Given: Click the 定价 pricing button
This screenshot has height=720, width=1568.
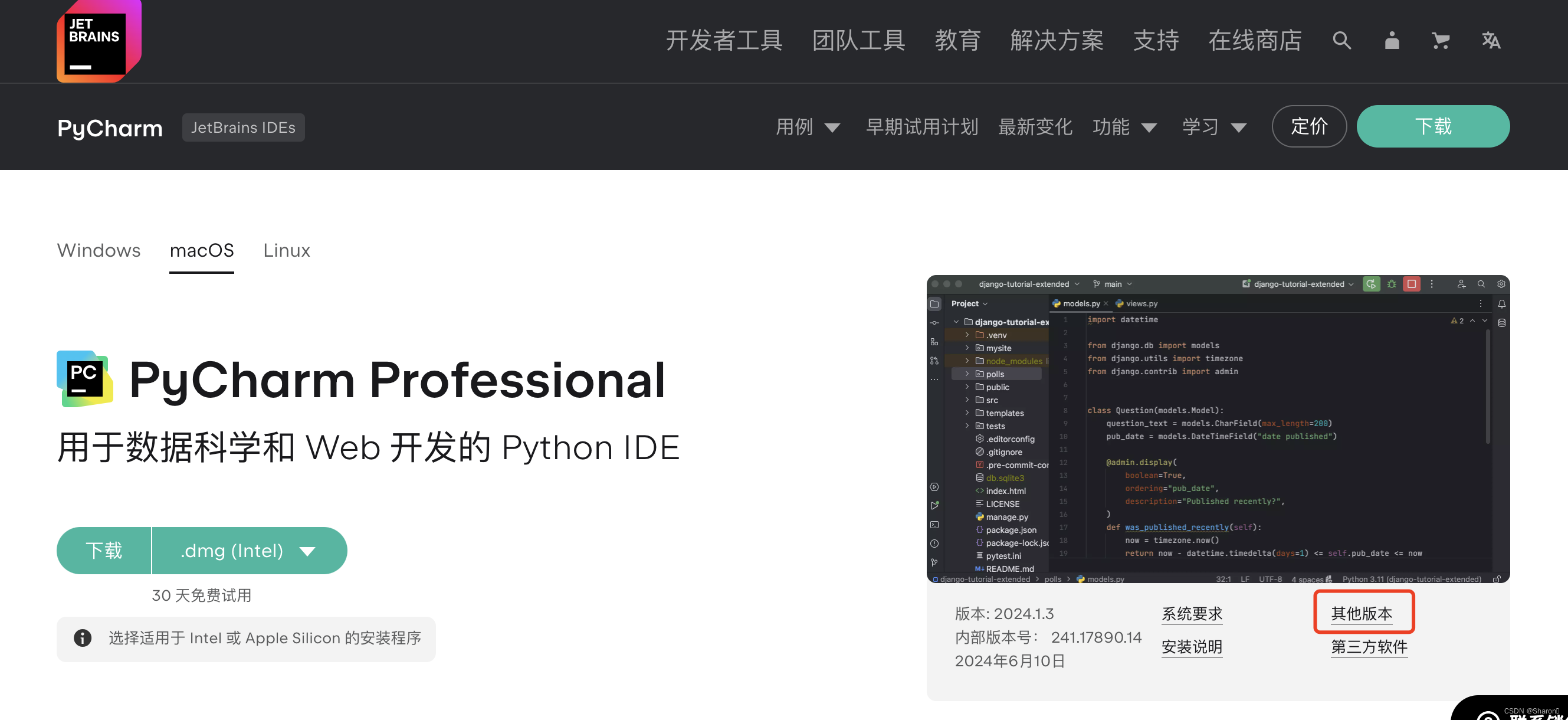Looking at the screenshot, I should (x=1308, y=126).
